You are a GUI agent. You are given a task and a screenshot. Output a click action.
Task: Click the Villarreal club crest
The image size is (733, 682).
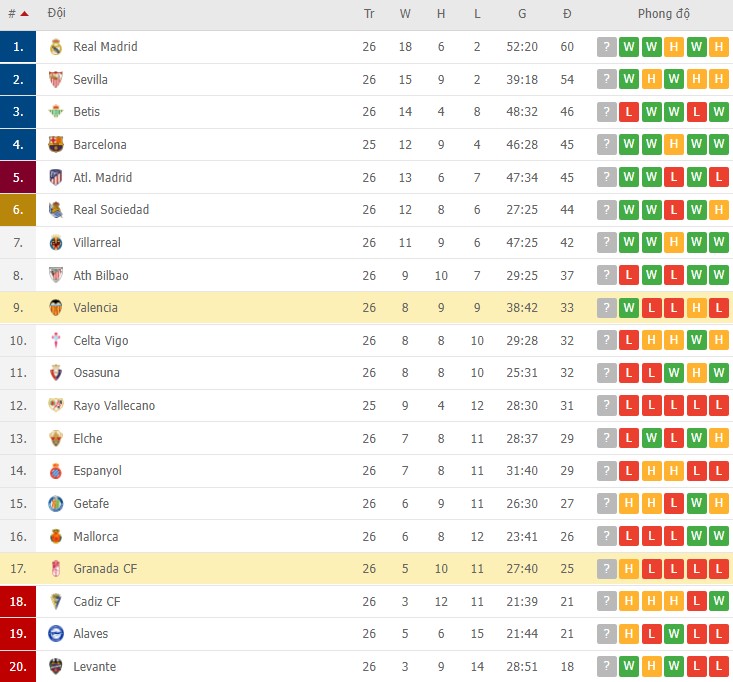(56, 243)
